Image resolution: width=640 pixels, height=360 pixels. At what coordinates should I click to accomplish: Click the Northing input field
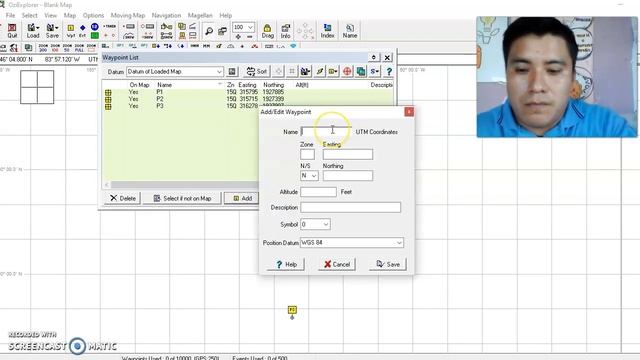pyautogui.click(x=348, y=176)
